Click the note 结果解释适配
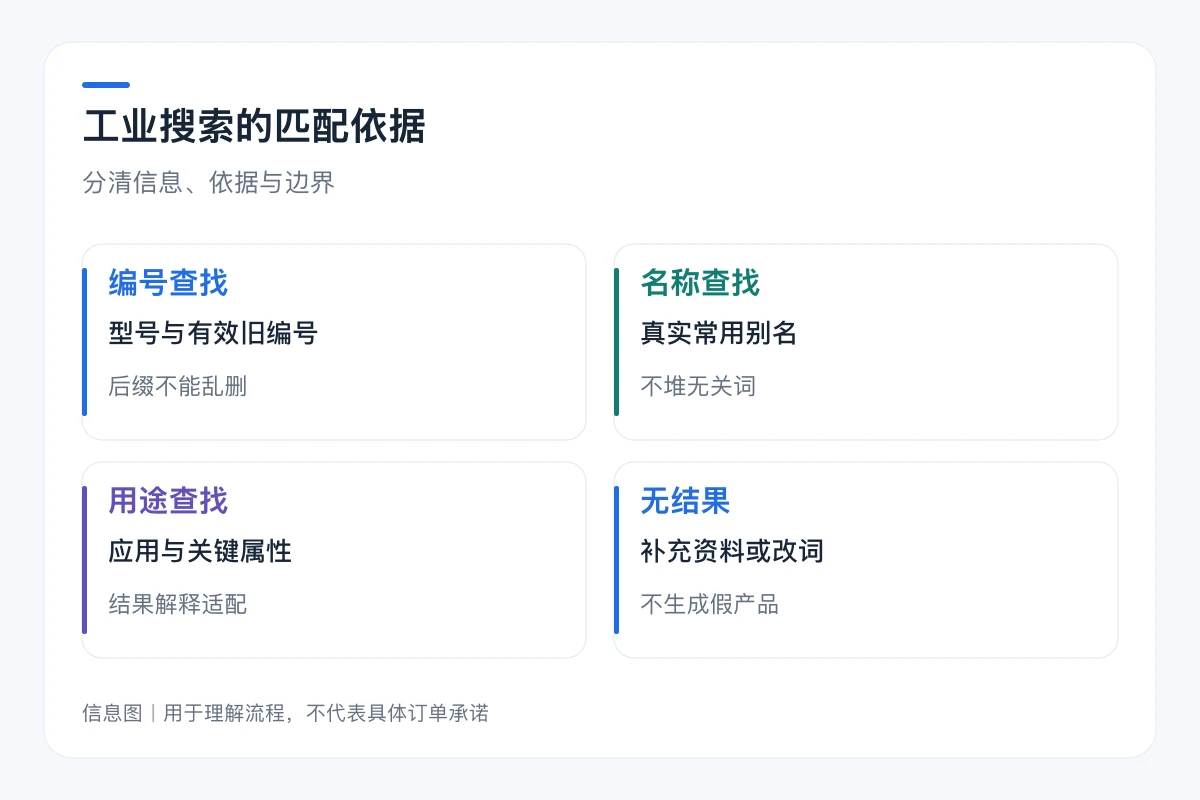 tap(178, 604)
